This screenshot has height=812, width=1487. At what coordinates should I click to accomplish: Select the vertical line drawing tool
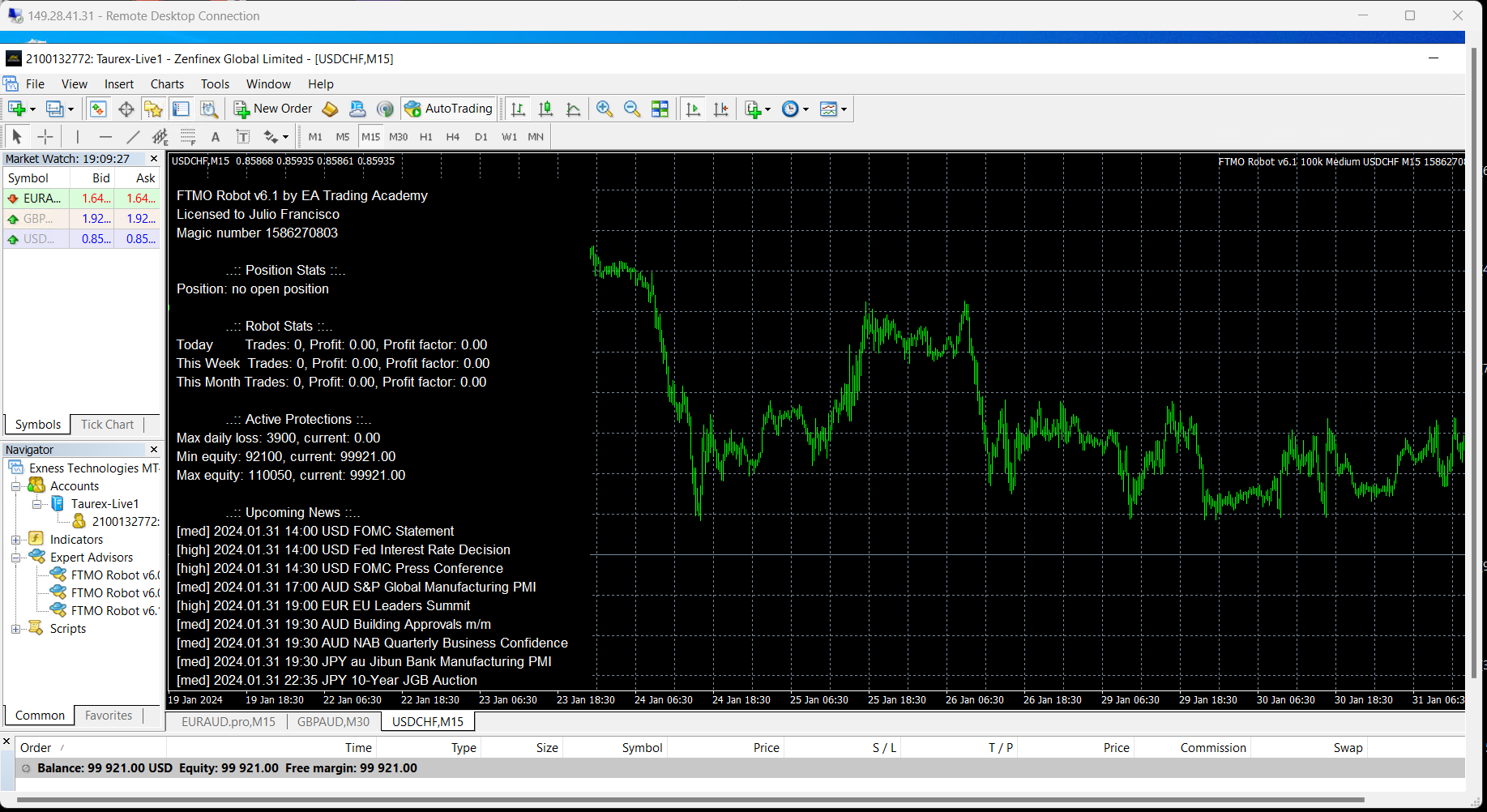[78, 137]
